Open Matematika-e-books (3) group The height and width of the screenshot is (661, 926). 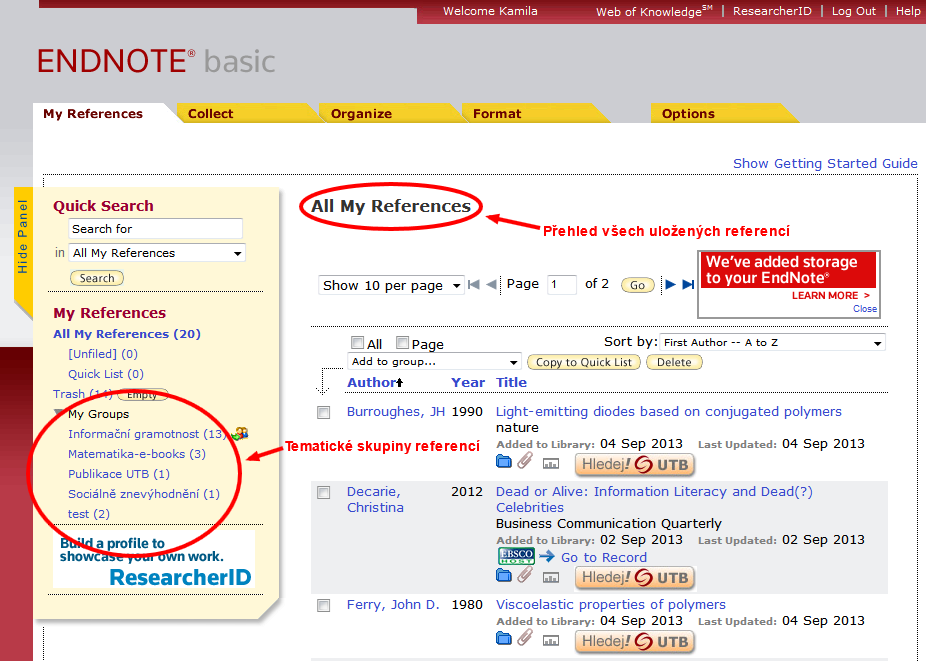[x=137, y=454]
